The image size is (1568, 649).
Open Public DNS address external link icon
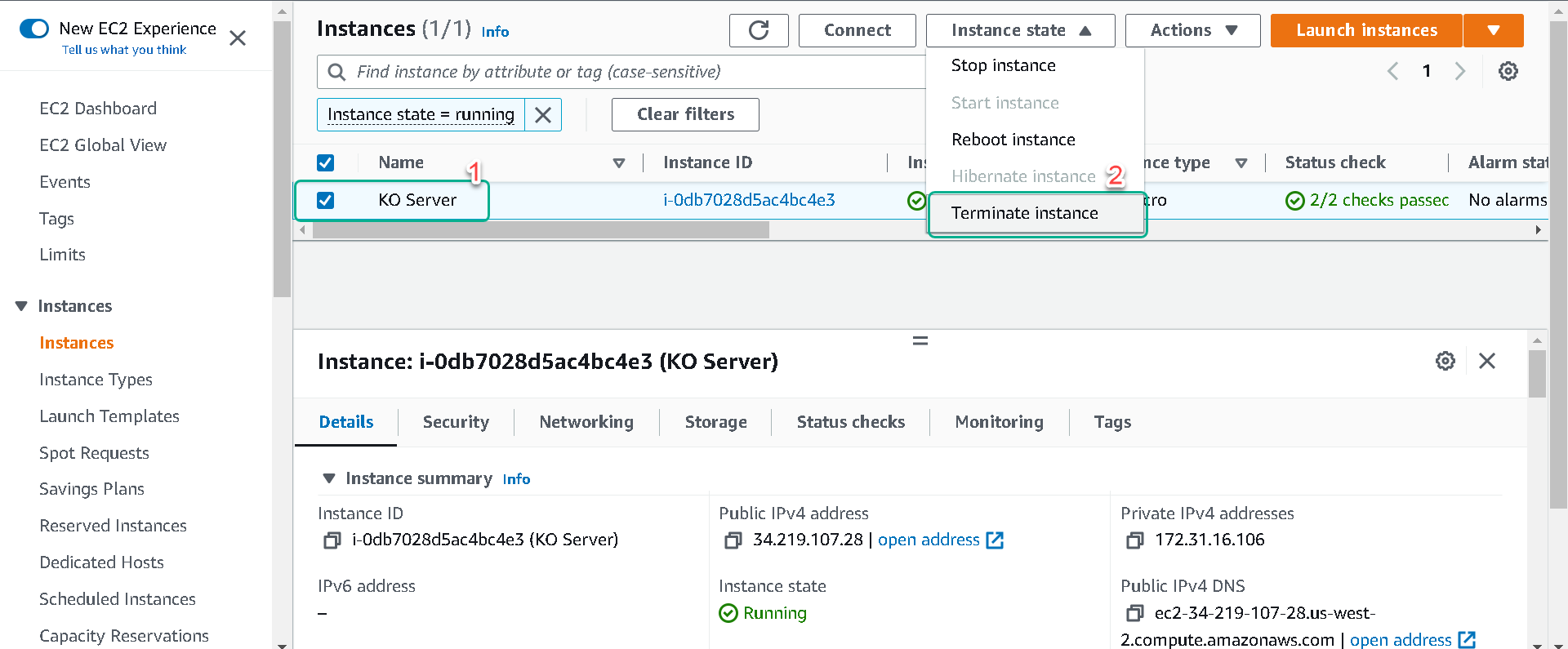[1467, 640]
